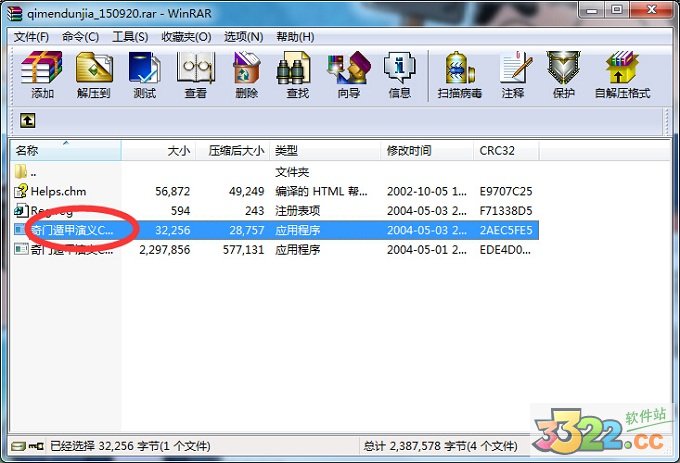The height and width of the screenshot is (463, 680).
Task: Click the WinRAR title bar app icon
Action: 14,13
